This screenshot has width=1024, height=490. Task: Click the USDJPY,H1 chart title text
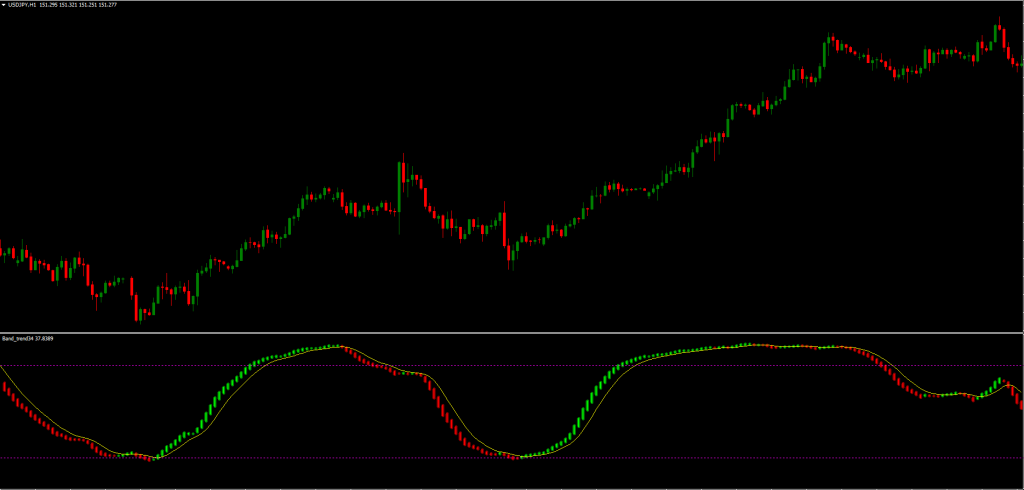coord(22,5)
